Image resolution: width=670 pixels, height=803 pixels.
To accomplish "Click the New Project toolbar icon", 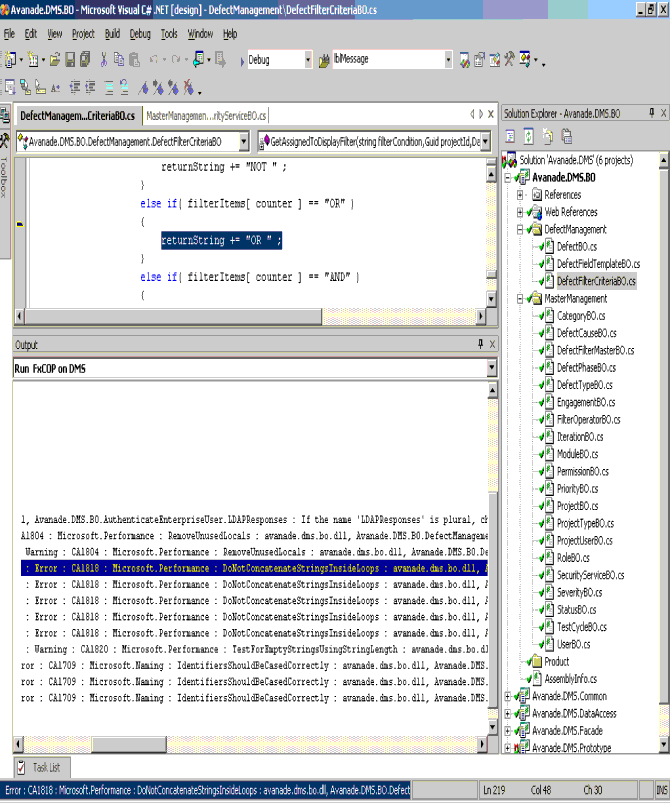I will click(11, 60).
